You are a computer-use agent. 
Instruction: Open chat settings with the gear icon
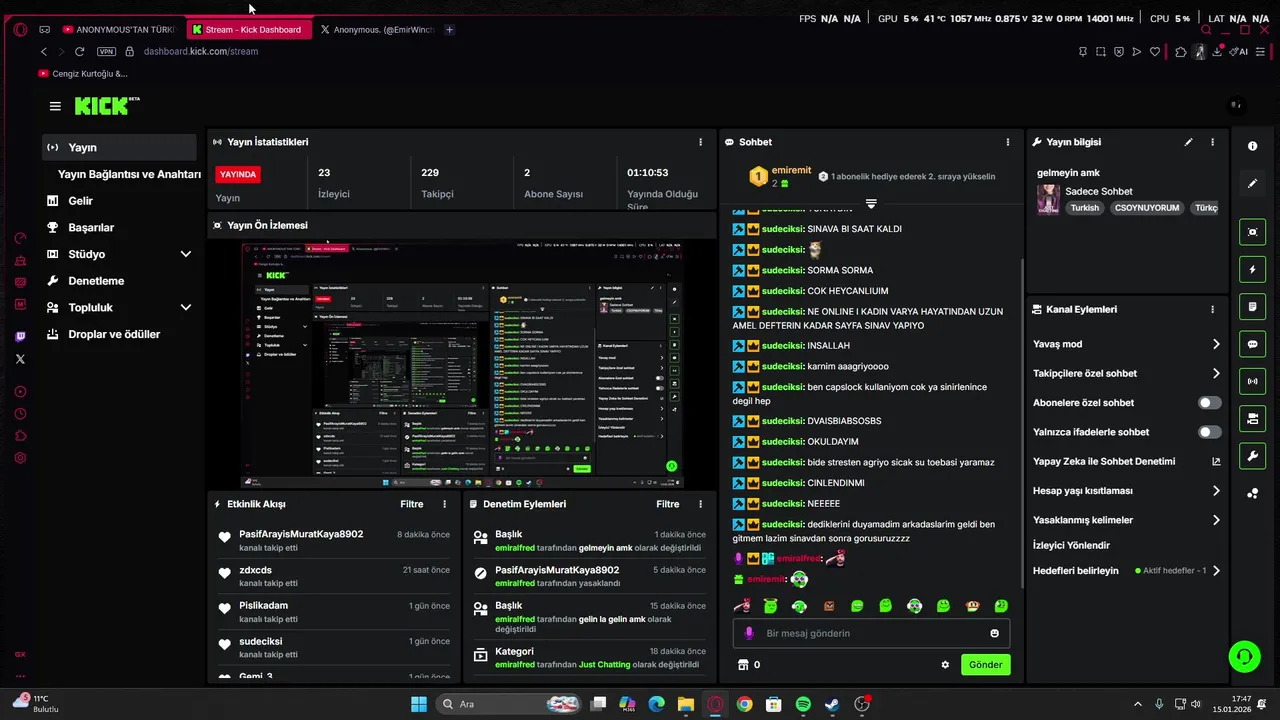[945, 665]
